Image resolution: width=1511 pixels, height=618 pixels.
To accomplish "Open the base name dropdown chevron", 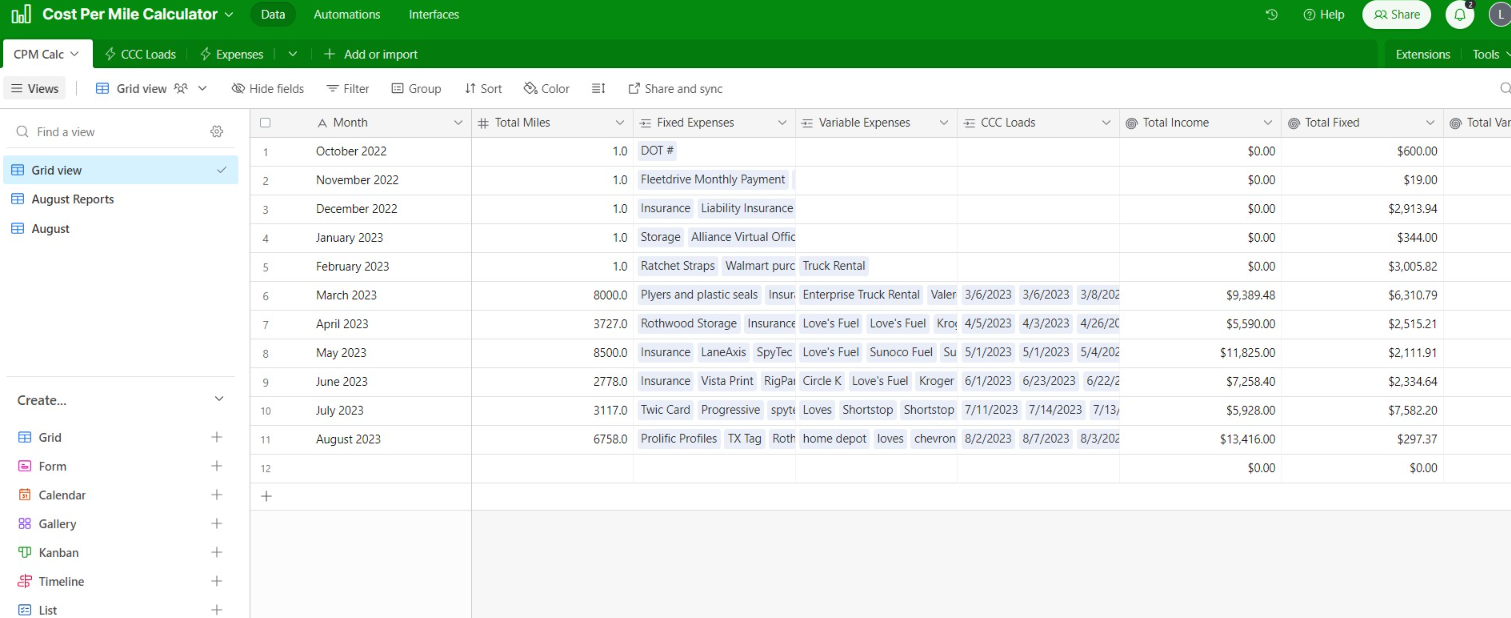I will point(229,14).
